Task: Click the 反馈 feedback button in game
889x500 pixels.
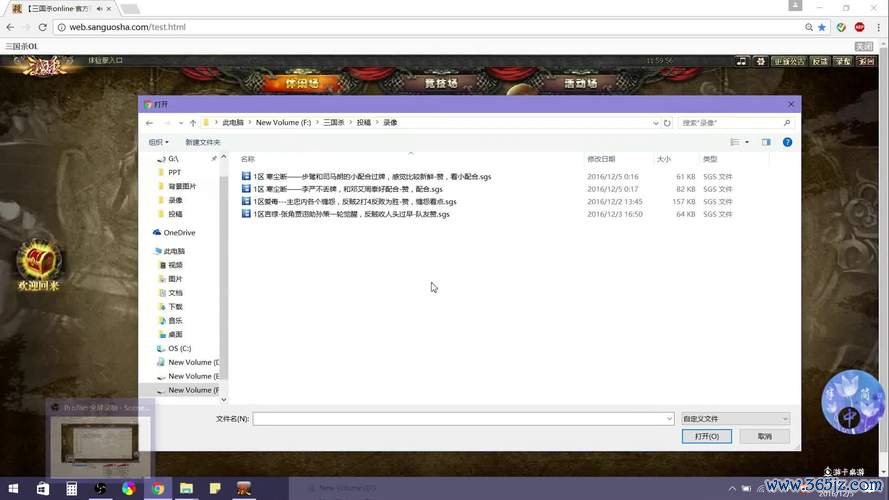Action: coord(820,61)
